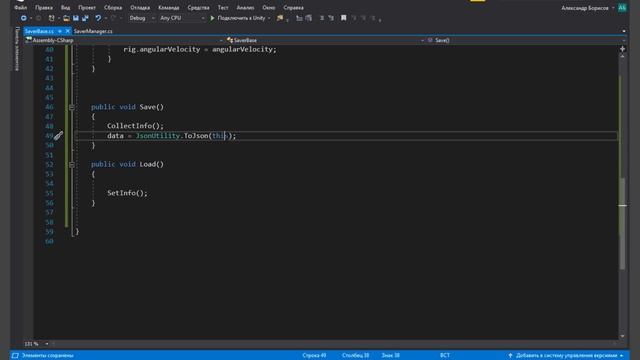This screenshot has width=640, height=360.
Task: Click the green start arrow icon
Action: tap(212, 18)
